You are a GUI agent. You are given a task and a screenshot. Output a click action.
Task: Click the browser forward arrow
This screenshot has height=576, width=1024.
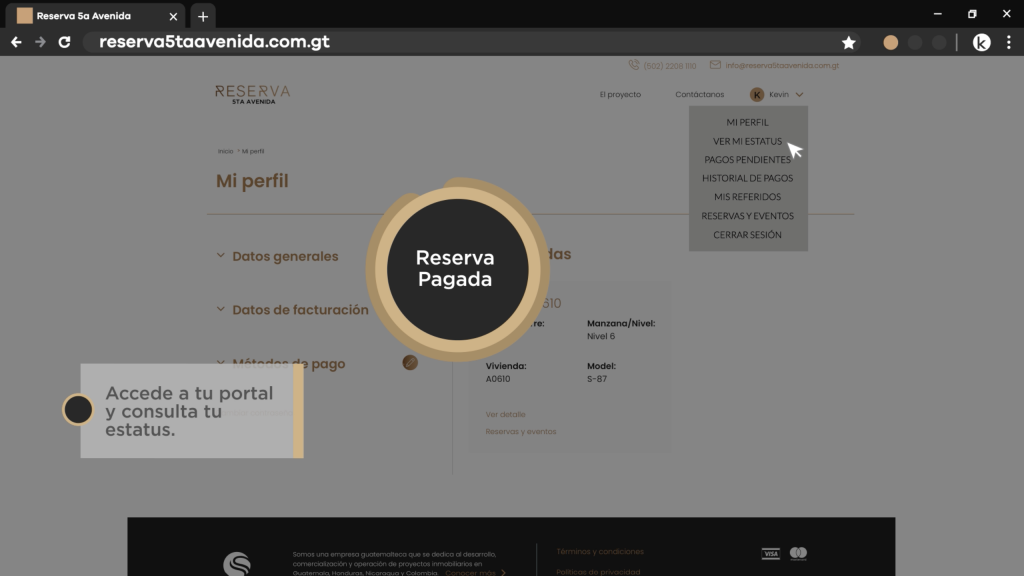tap(40, 42)
